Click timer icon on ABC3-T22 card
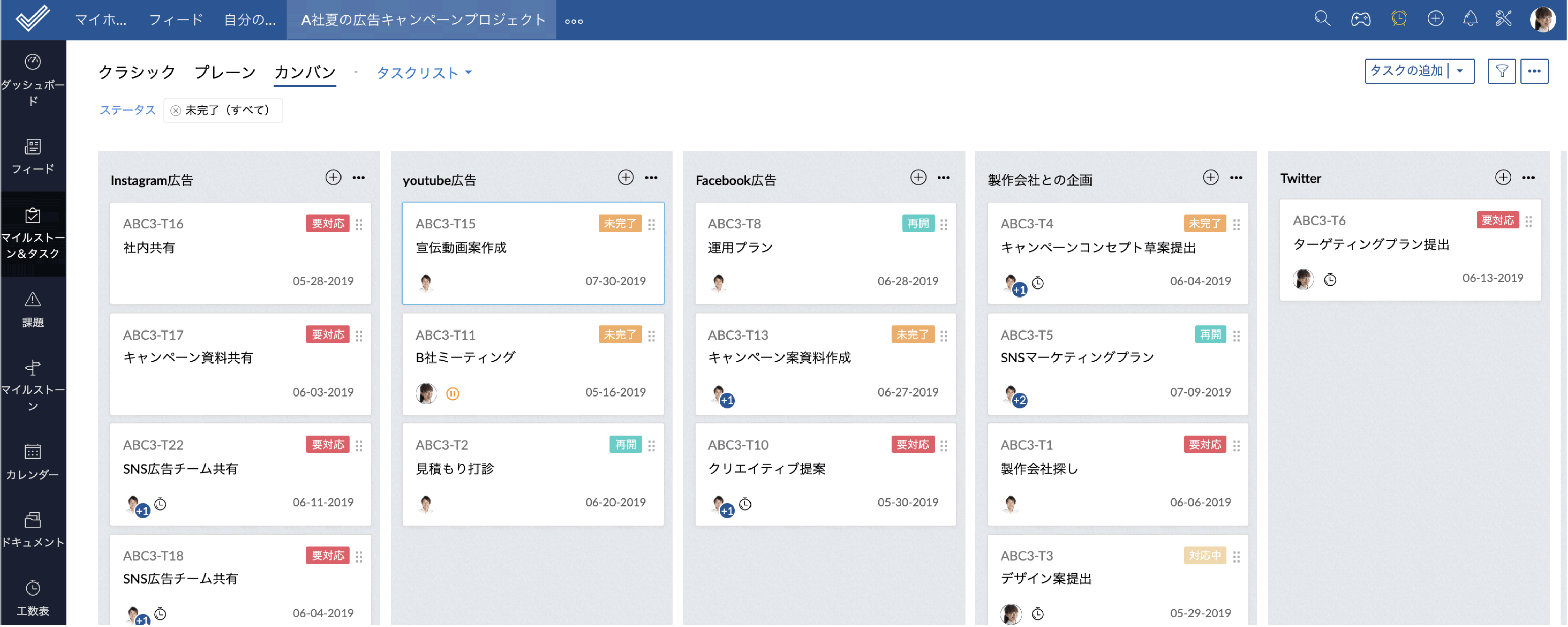1568x627 pixels. tap(160, 504)
